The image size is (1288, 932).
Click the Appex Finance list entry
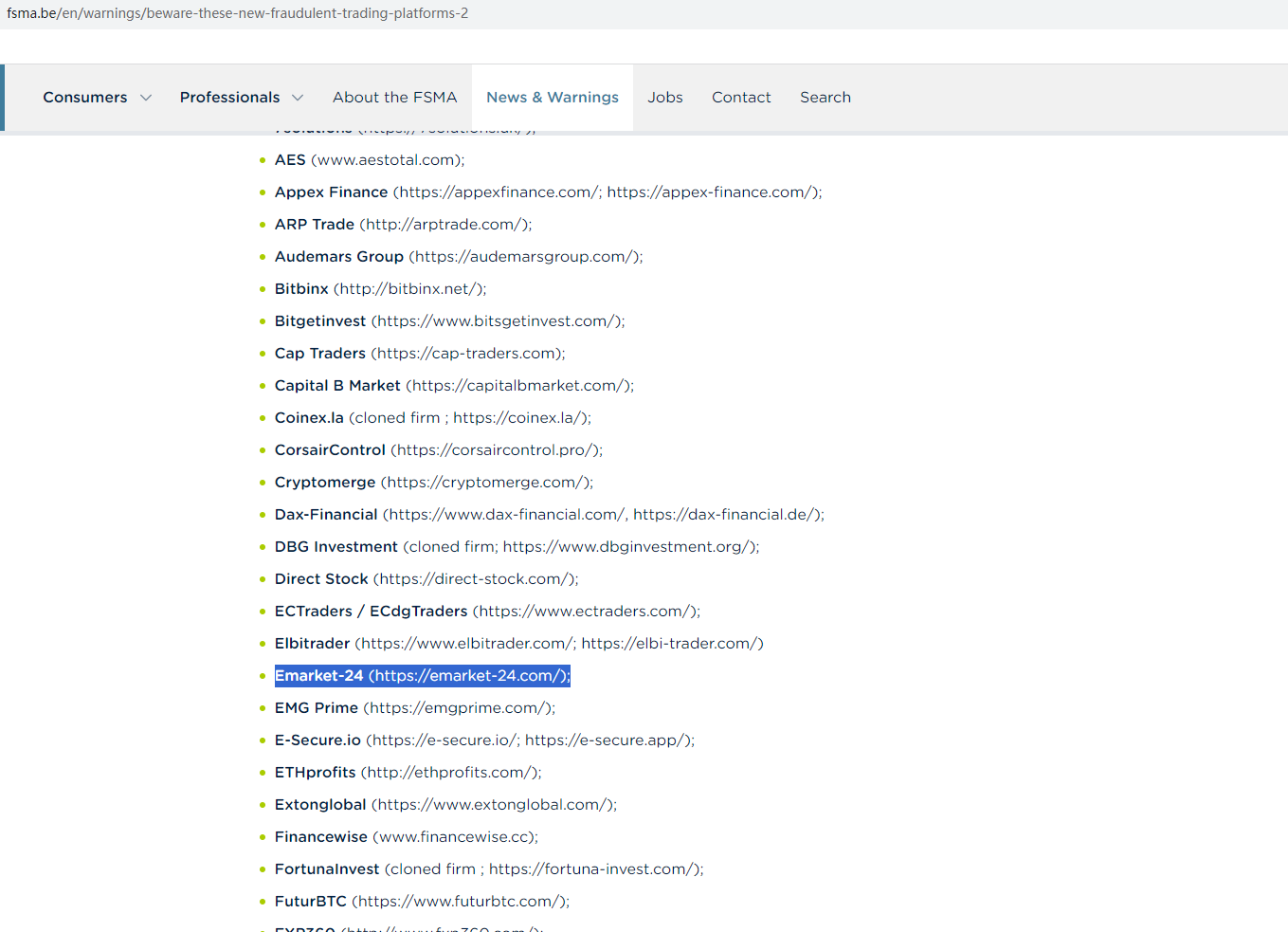pos(332,192)
